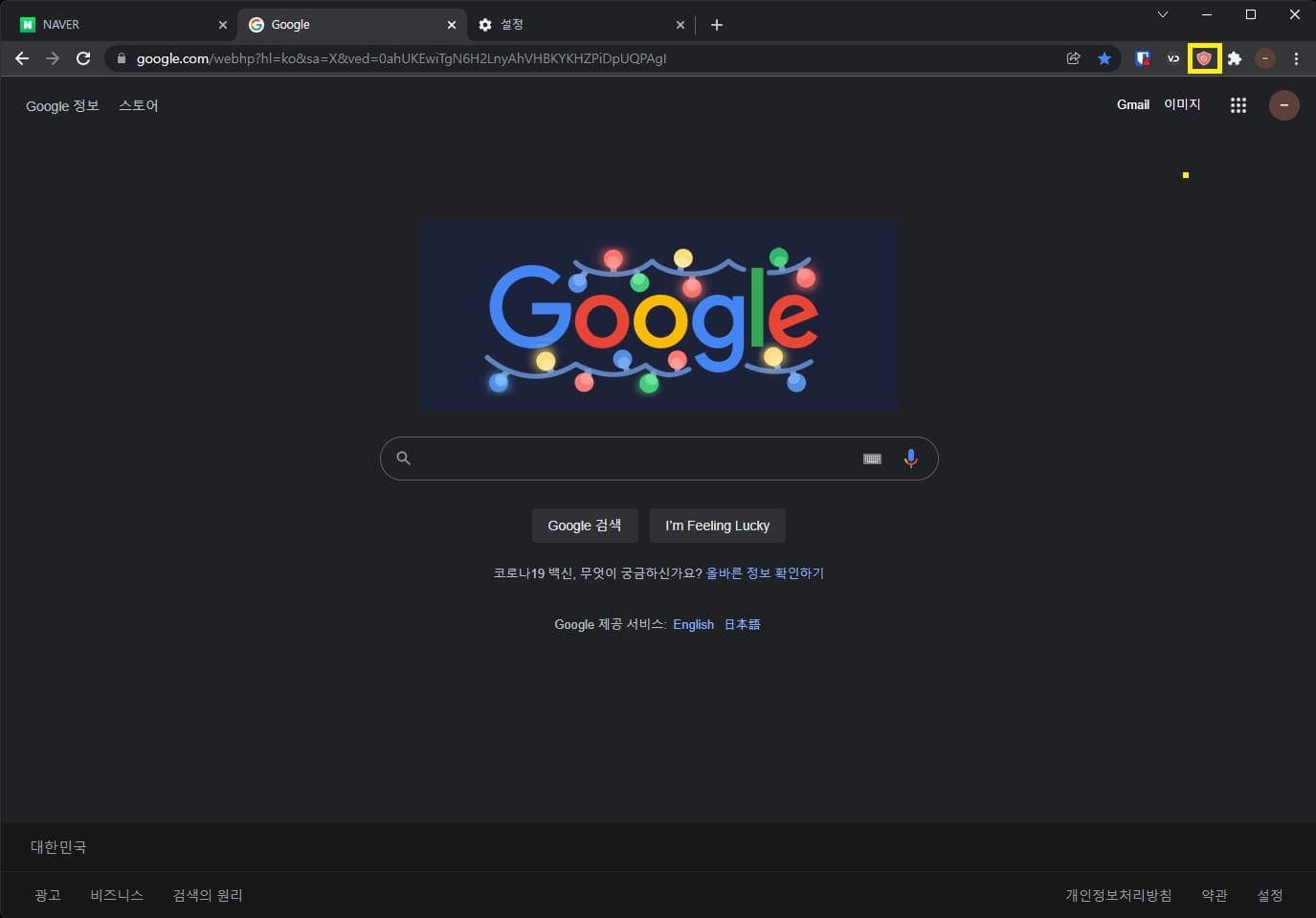This screenshot has width=1316, height=918.
Task: Click the Google 검색 button
Action: click(585, 525)
